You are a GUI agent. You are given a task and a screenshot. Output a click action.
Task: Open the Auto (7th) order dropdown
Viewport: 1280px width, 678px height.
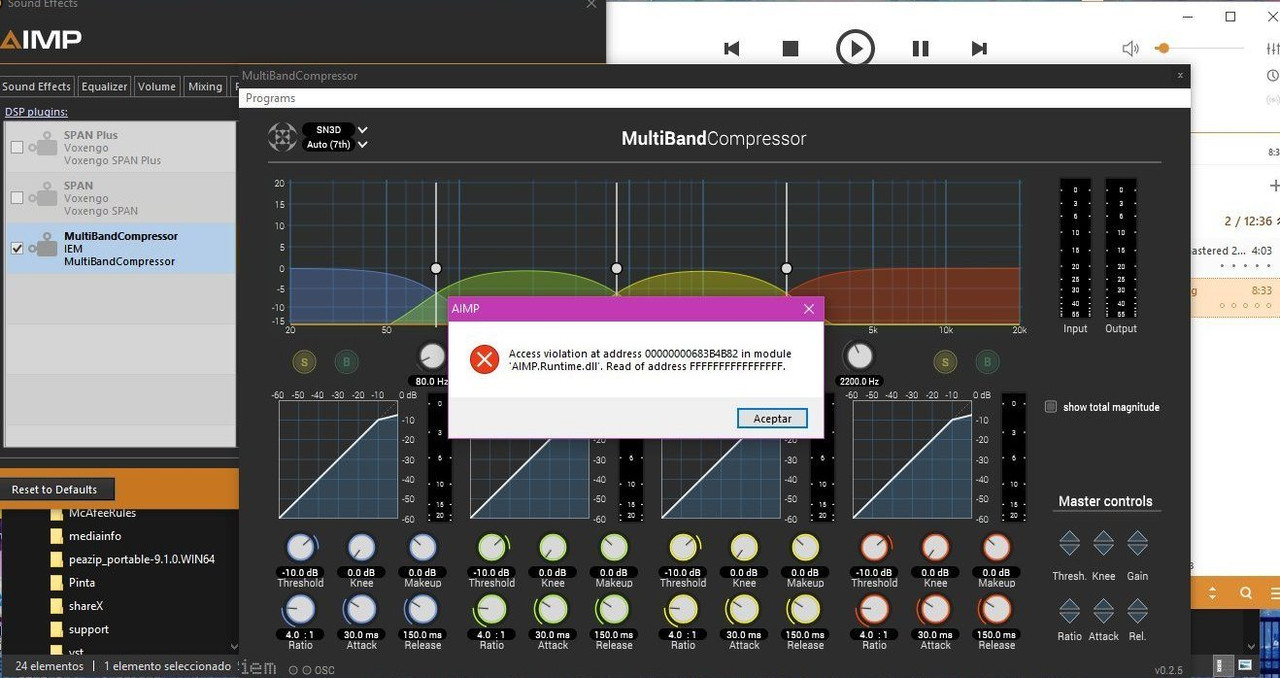coord(335,145)
